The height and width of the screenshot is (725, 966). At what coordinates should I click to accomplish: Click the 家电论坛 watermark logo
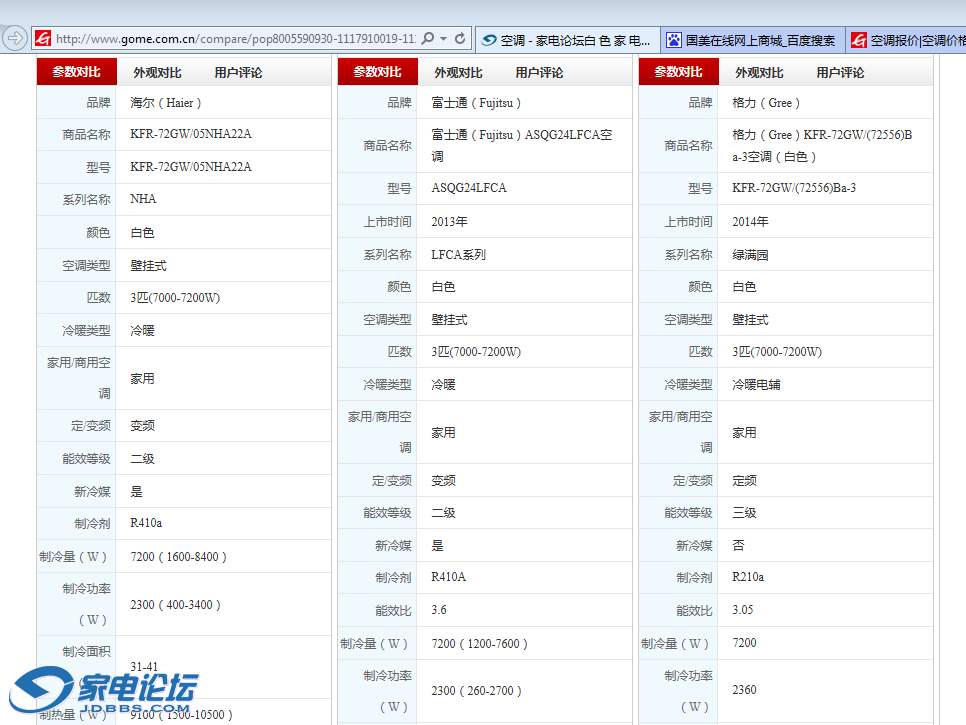[x=105, y=691]
